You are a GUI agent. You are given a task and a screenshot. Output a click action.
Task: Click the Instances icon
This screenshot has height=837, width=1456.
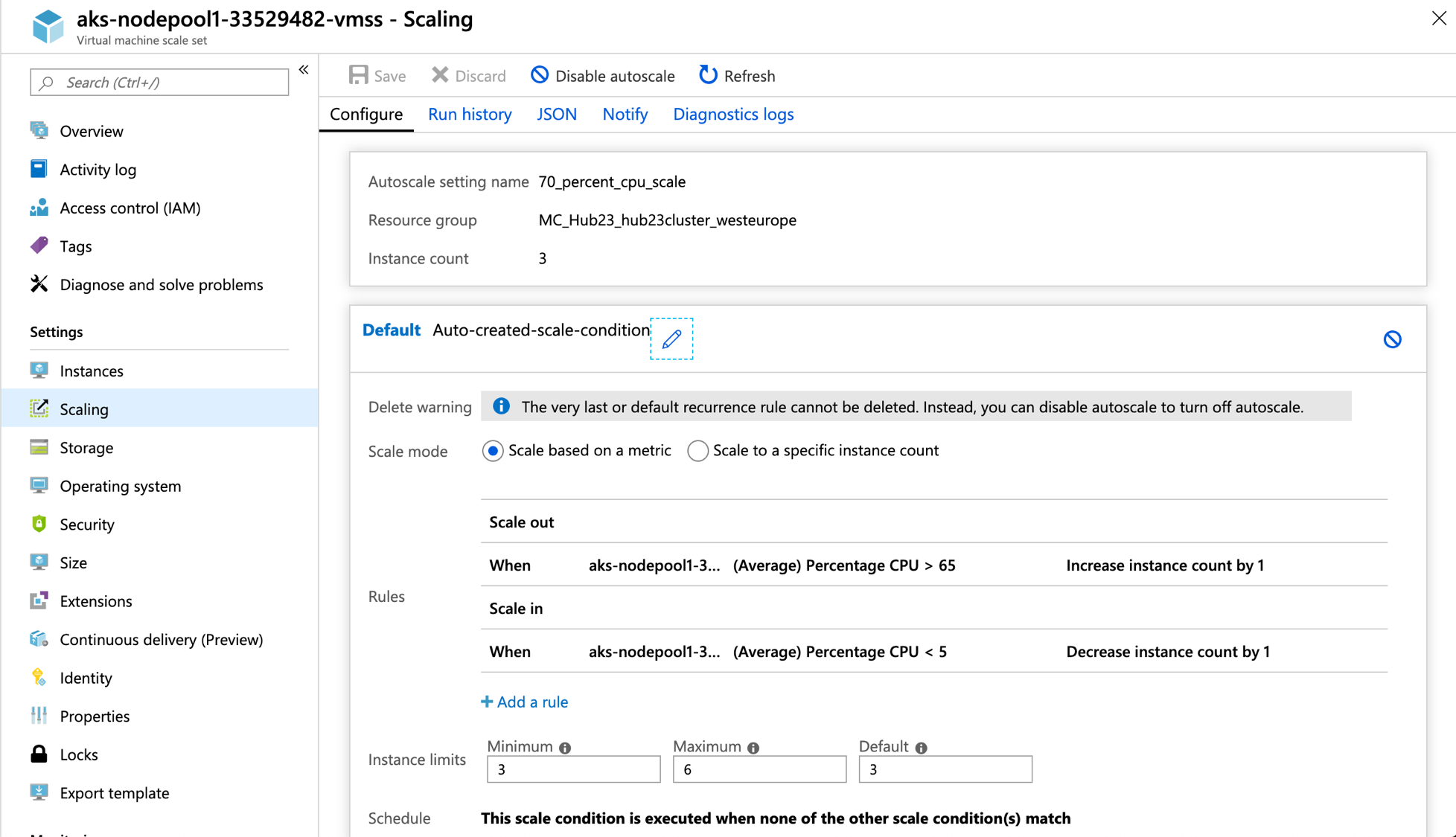tap(39, 371)
